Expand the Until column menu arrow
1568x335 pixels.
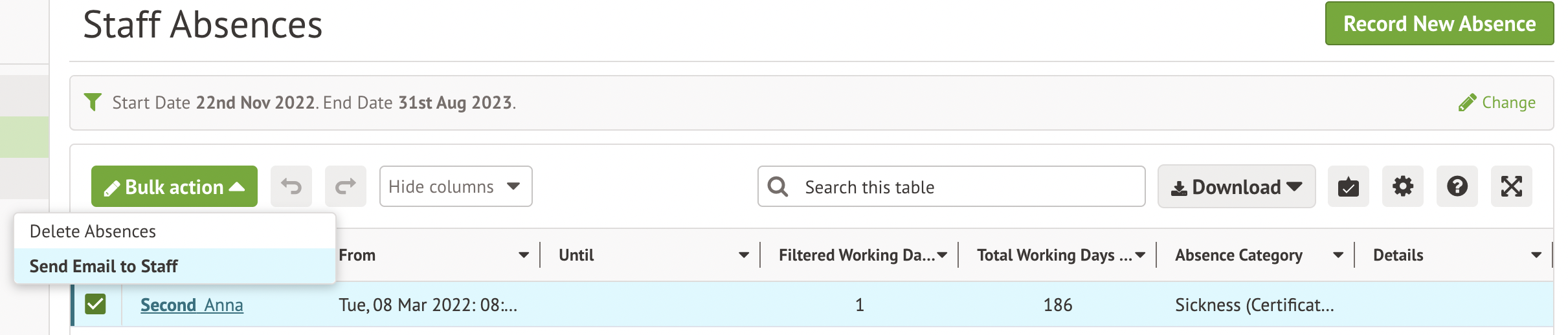(x=744, y=255)
